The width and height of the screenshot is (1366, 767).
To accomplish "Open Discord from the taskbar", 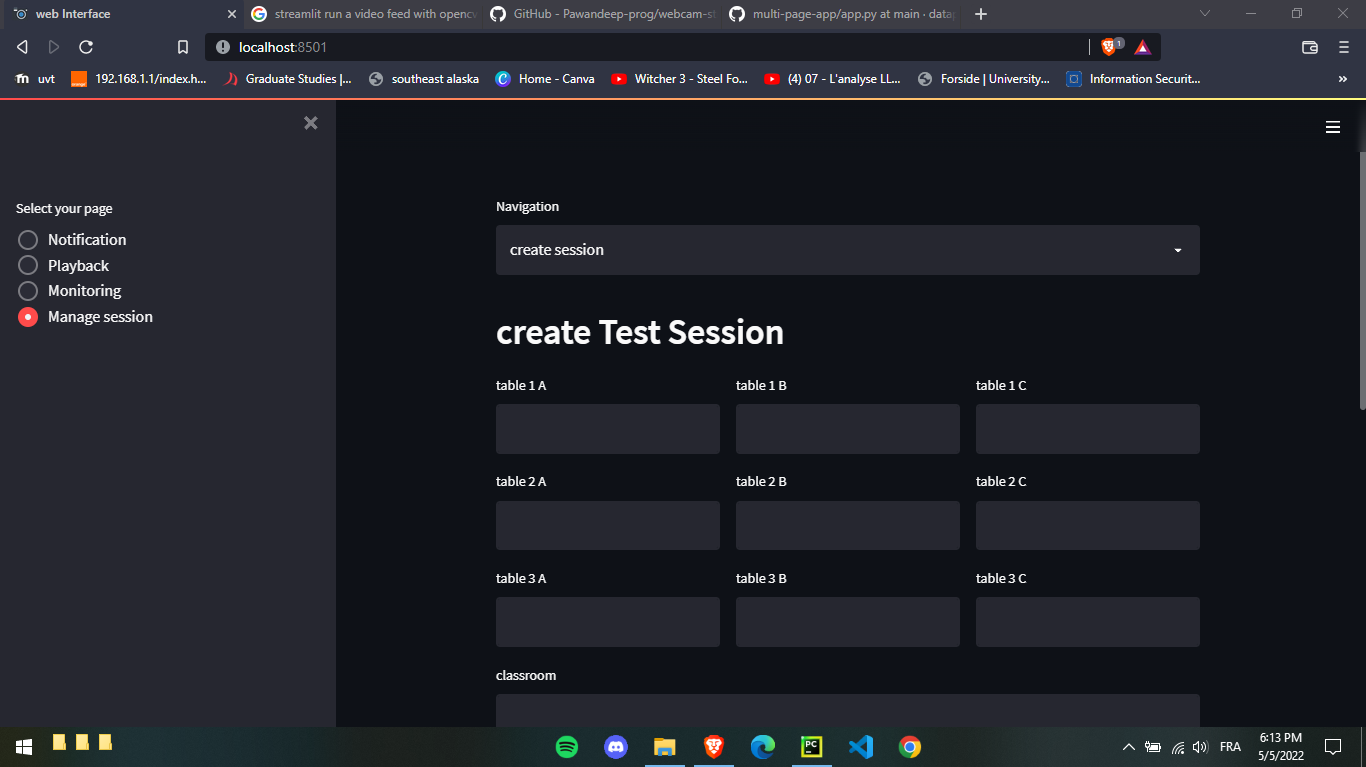I will coord(616,746).
